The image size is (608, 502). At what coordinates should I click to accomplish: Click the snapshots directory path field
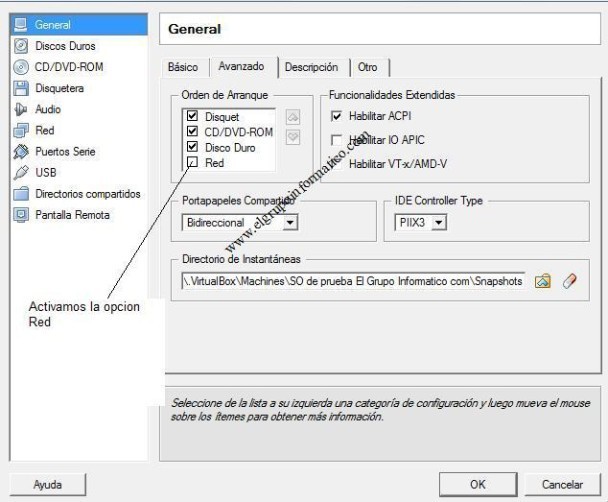tap(353, 281)
